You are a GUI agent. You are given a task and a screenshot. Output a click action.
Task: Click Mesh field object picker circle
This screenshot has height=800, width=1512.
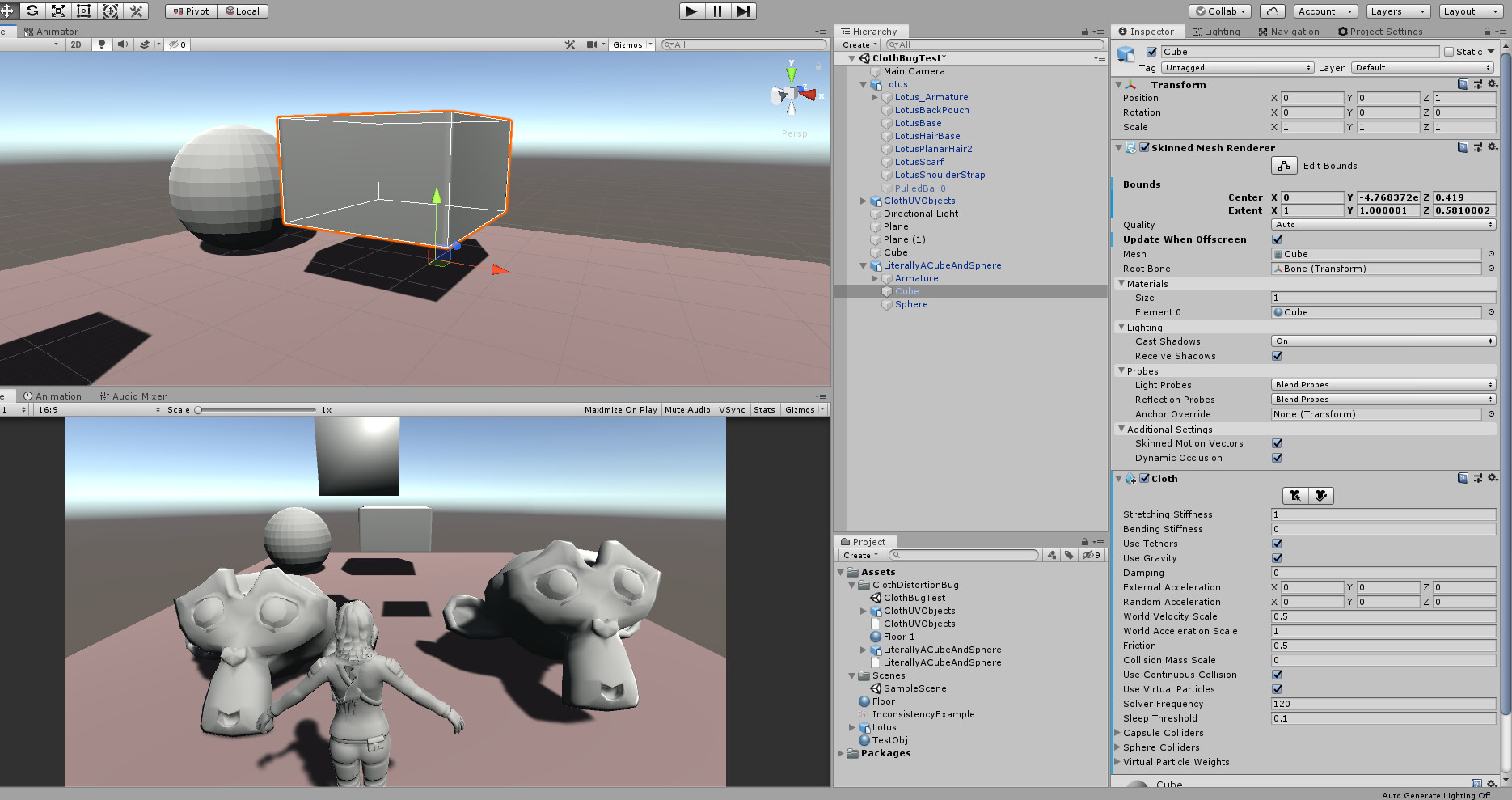(1491, 254)
